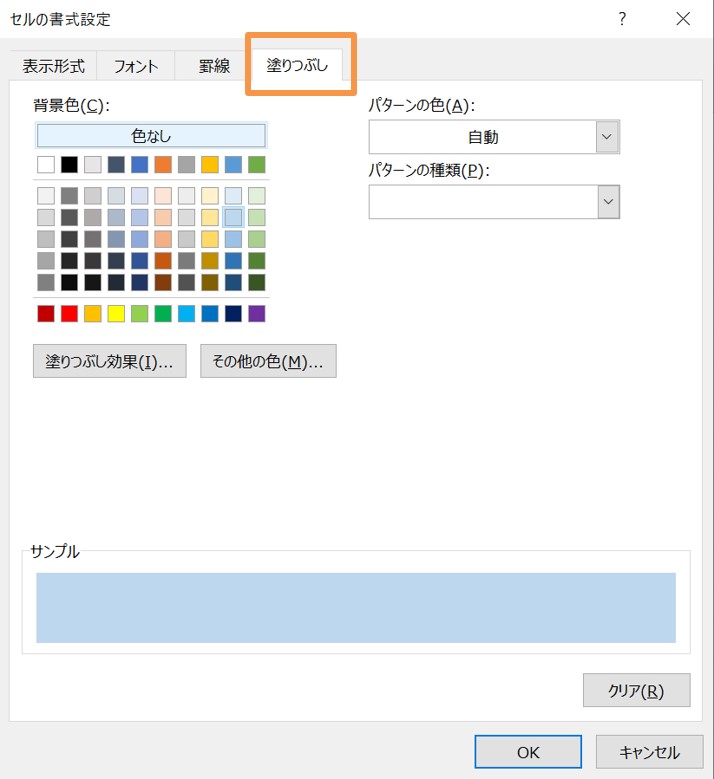Image resolution: width=714 pixels, height=779 pixels.
Task: Switch to the 表示形式 tab
Action: click(x=53, y=66)
